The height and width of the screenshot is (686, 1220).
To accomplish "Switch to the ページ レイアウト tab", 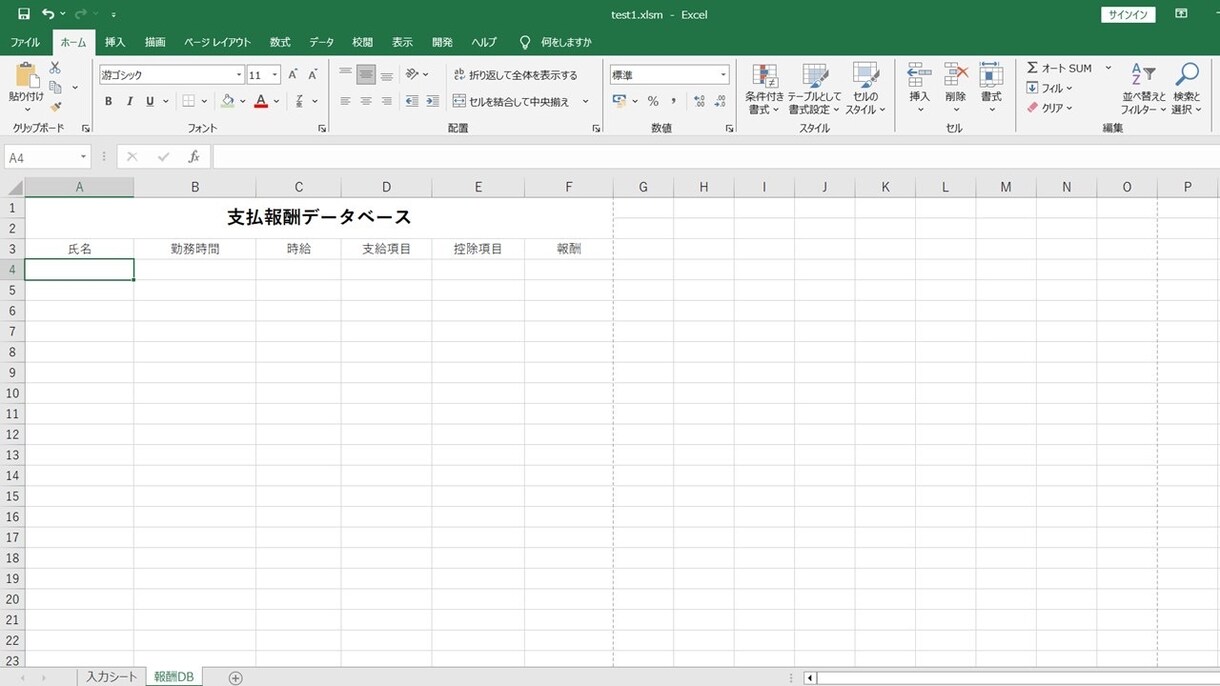I will [x=217, y=42].
